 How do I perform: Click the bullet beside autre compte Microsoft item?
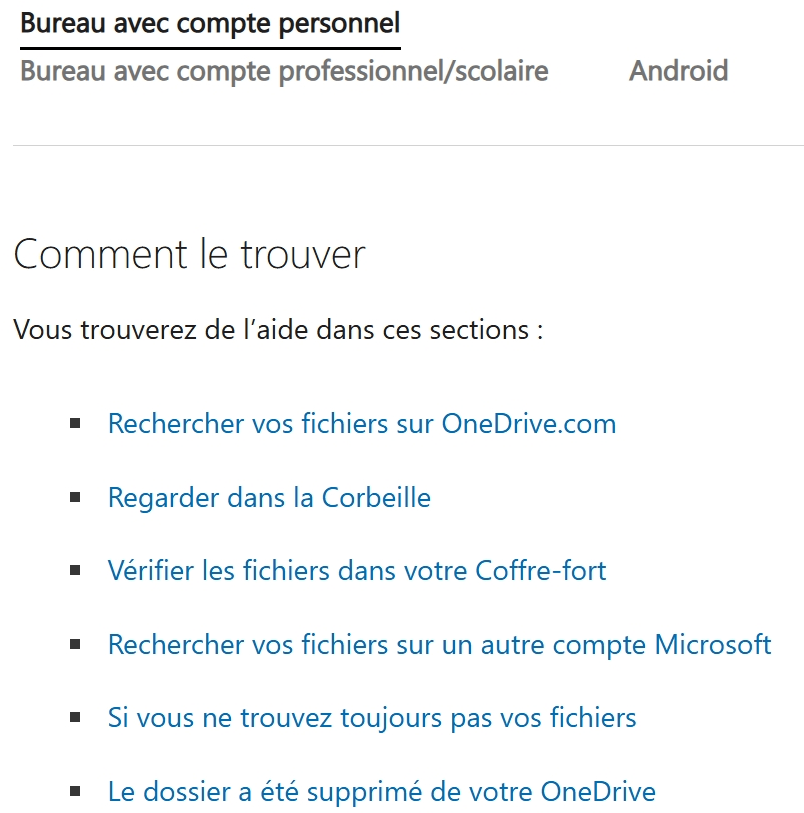pyautogui.click(x=75, y=644)
